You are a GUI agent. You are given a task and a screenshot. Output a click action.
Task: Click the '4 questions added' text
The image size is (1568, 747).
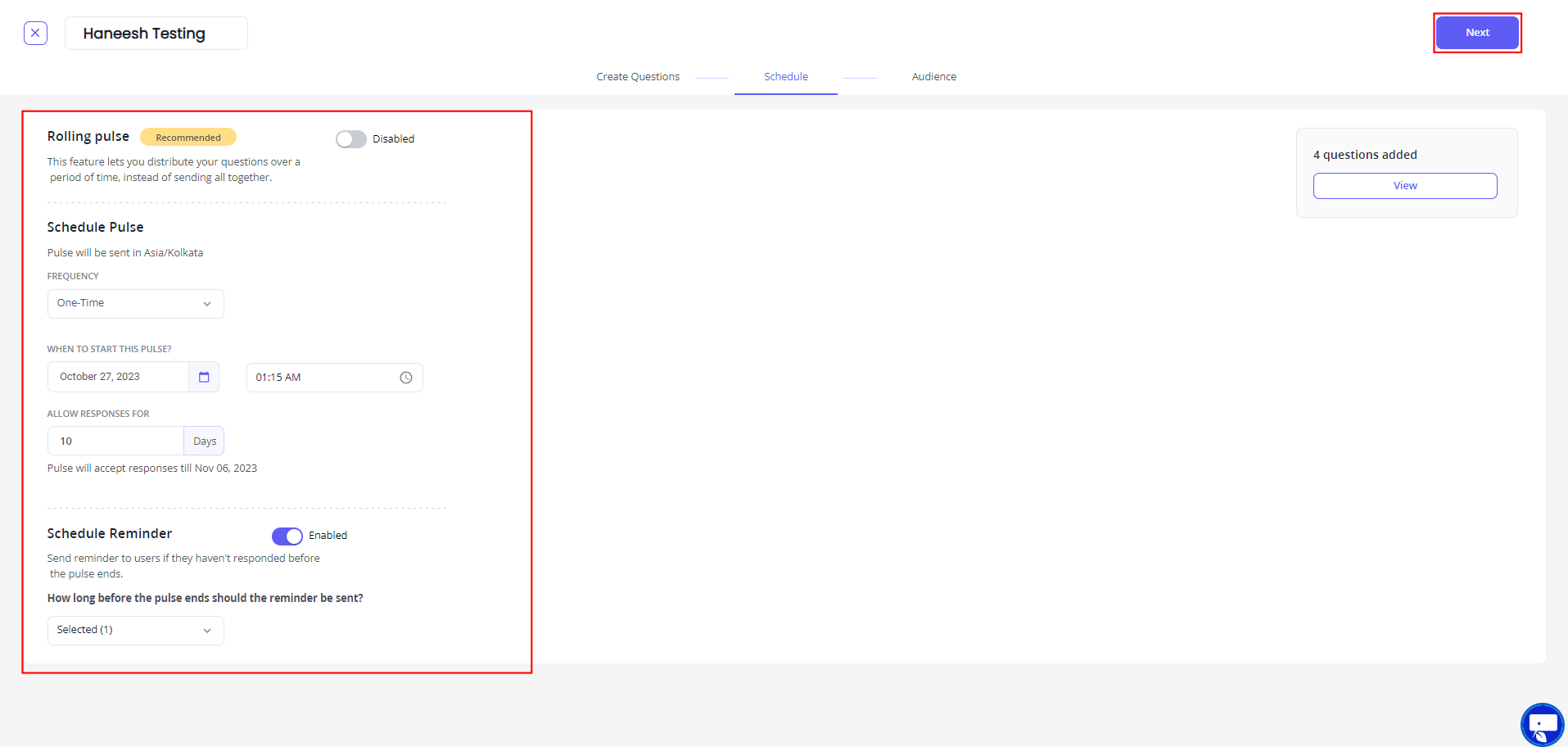point(1365,155)
